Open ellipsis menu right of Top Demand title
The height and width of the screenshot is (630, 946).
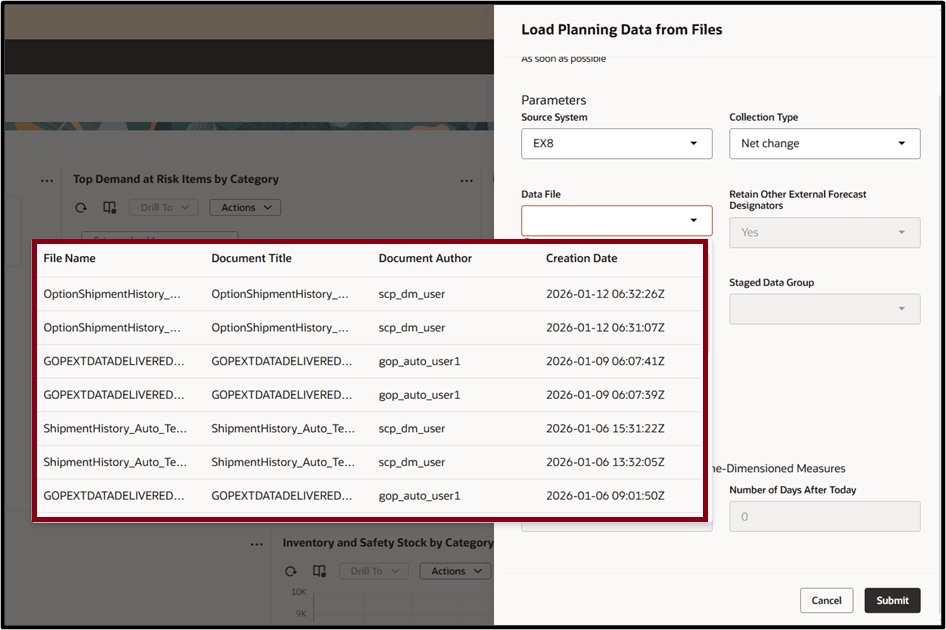click(x=466, y=180)
